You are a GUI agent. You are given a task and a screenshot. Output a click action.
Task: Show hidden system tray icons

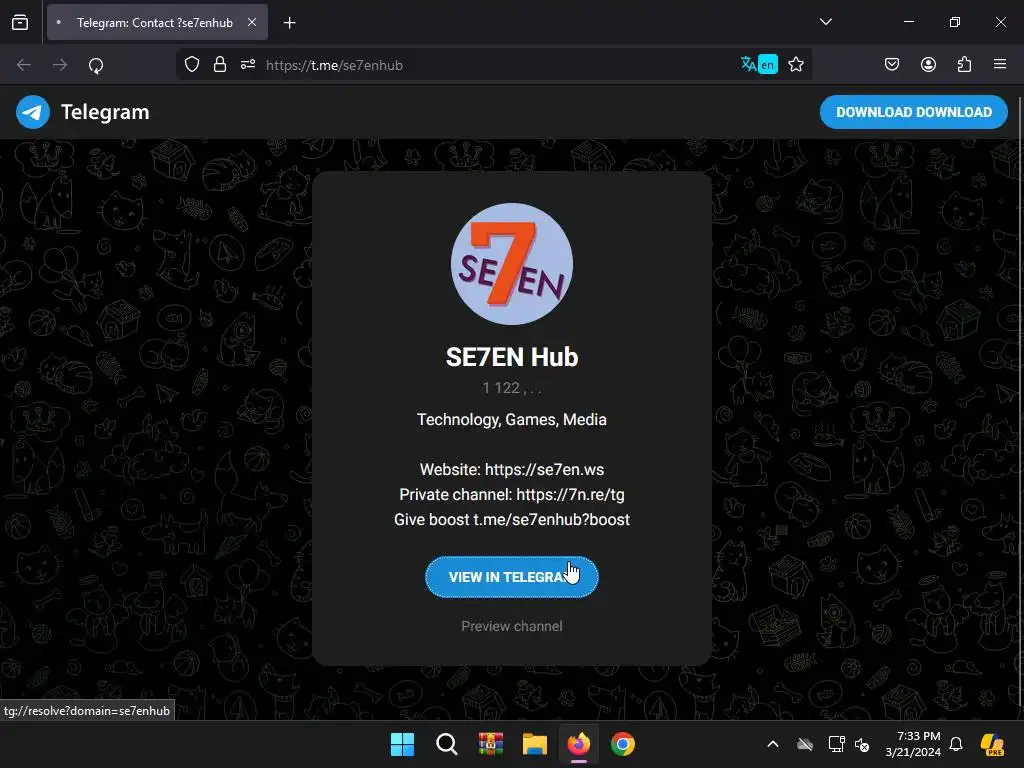(773, 744)
